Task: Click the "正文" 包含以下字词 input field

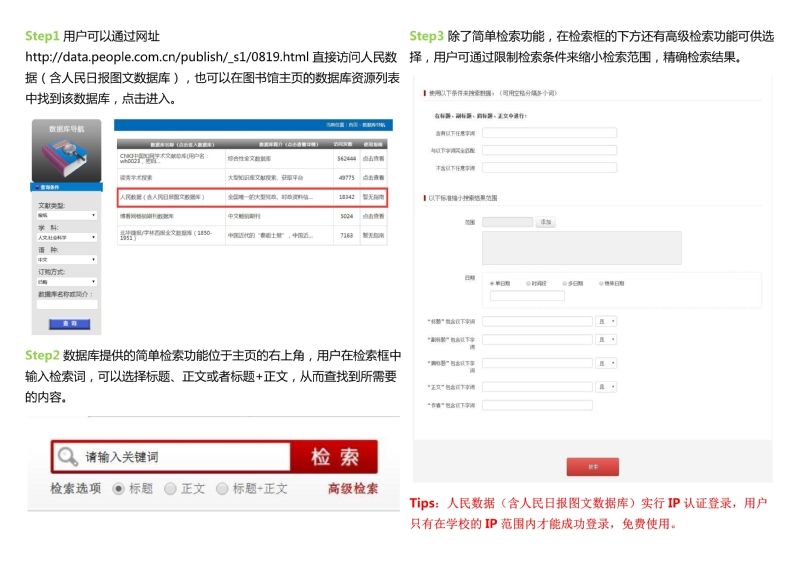Action: tap(537, 387)
